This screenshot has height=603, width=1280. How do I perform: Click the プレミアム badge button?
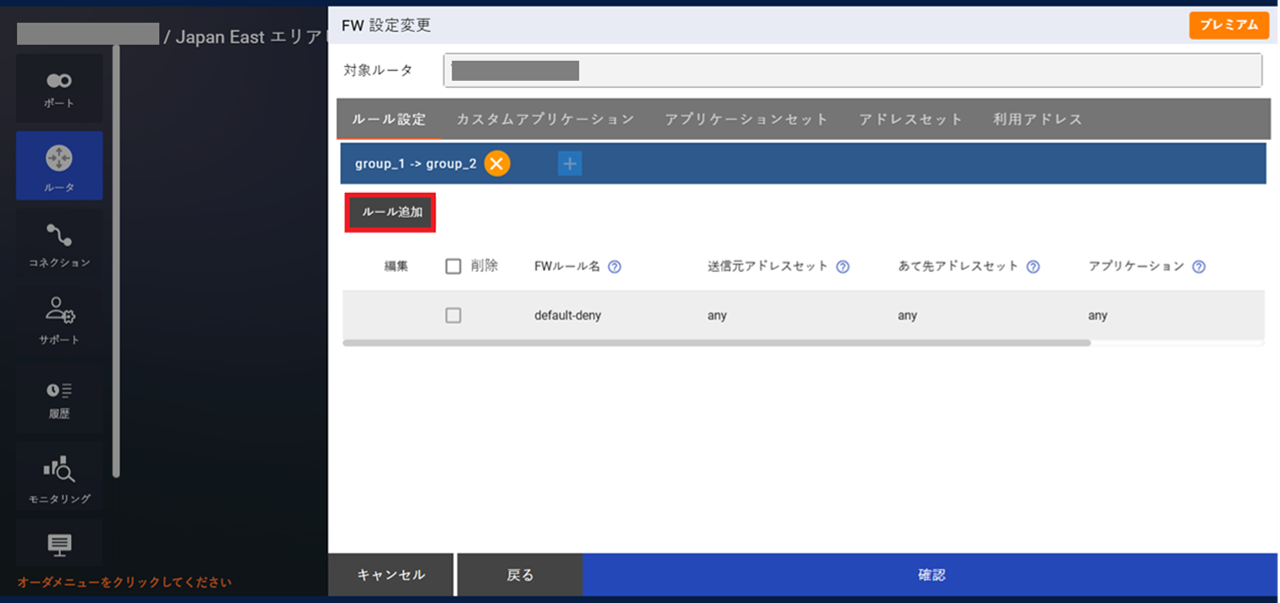pos(1228,25)
